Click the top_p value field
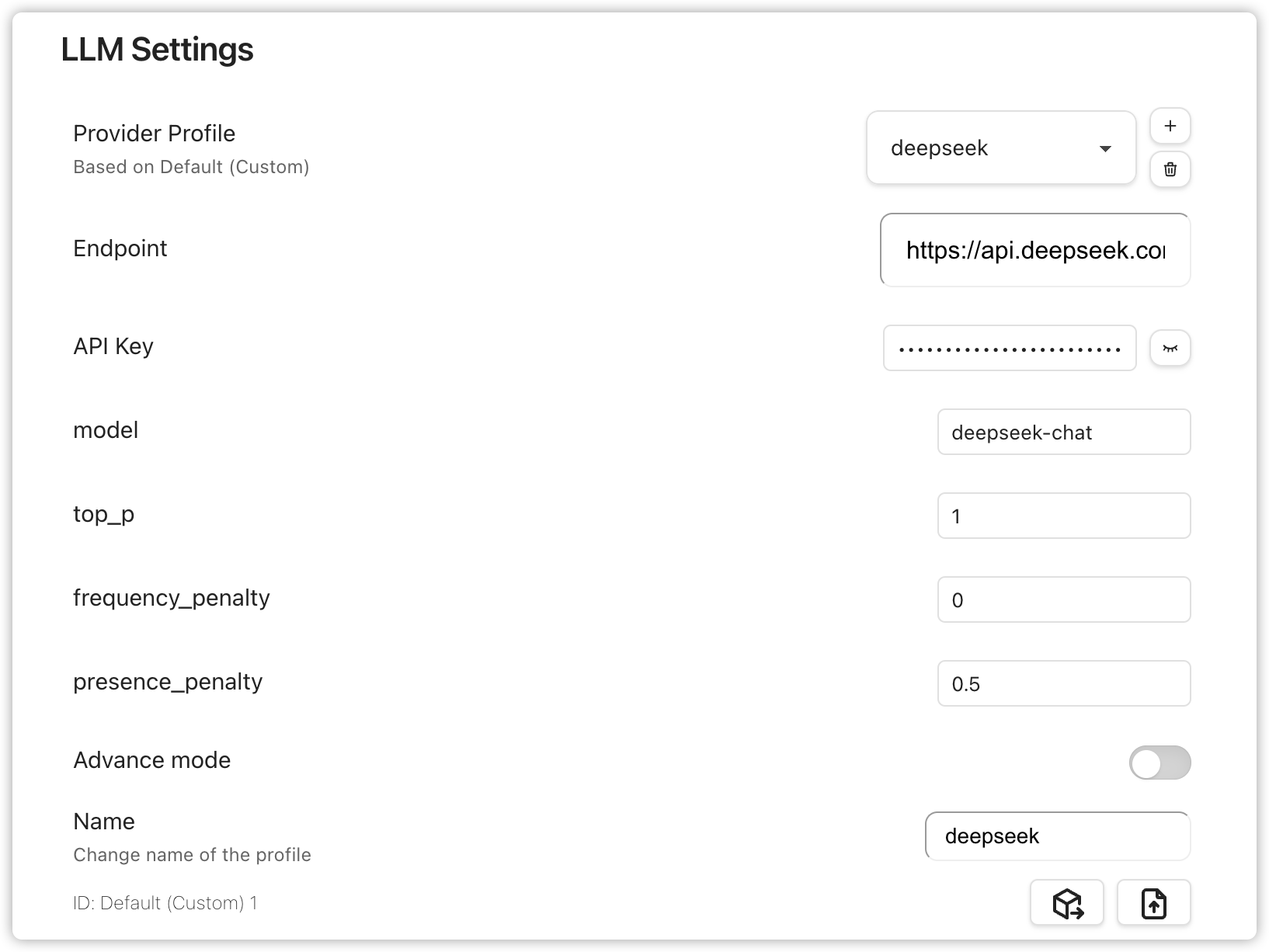 (x=1064, y=516)
